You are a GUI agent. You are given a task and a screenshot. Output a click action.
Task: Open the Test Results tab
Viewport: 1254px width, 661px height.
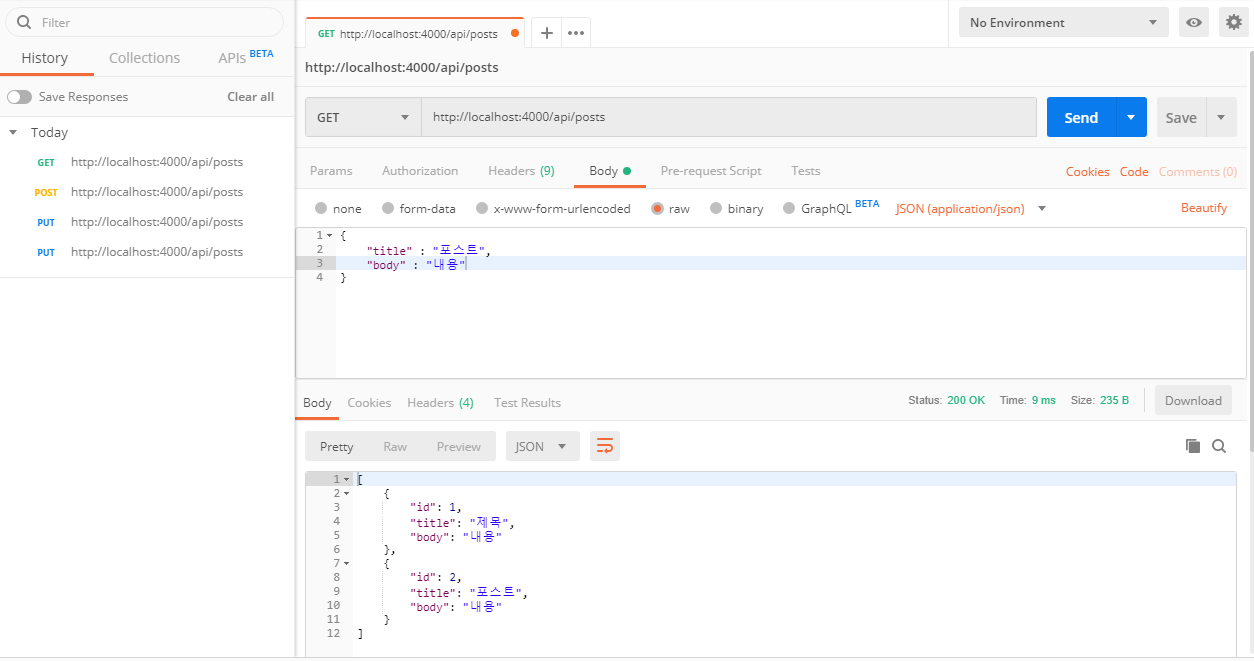(x=527, y=402)
